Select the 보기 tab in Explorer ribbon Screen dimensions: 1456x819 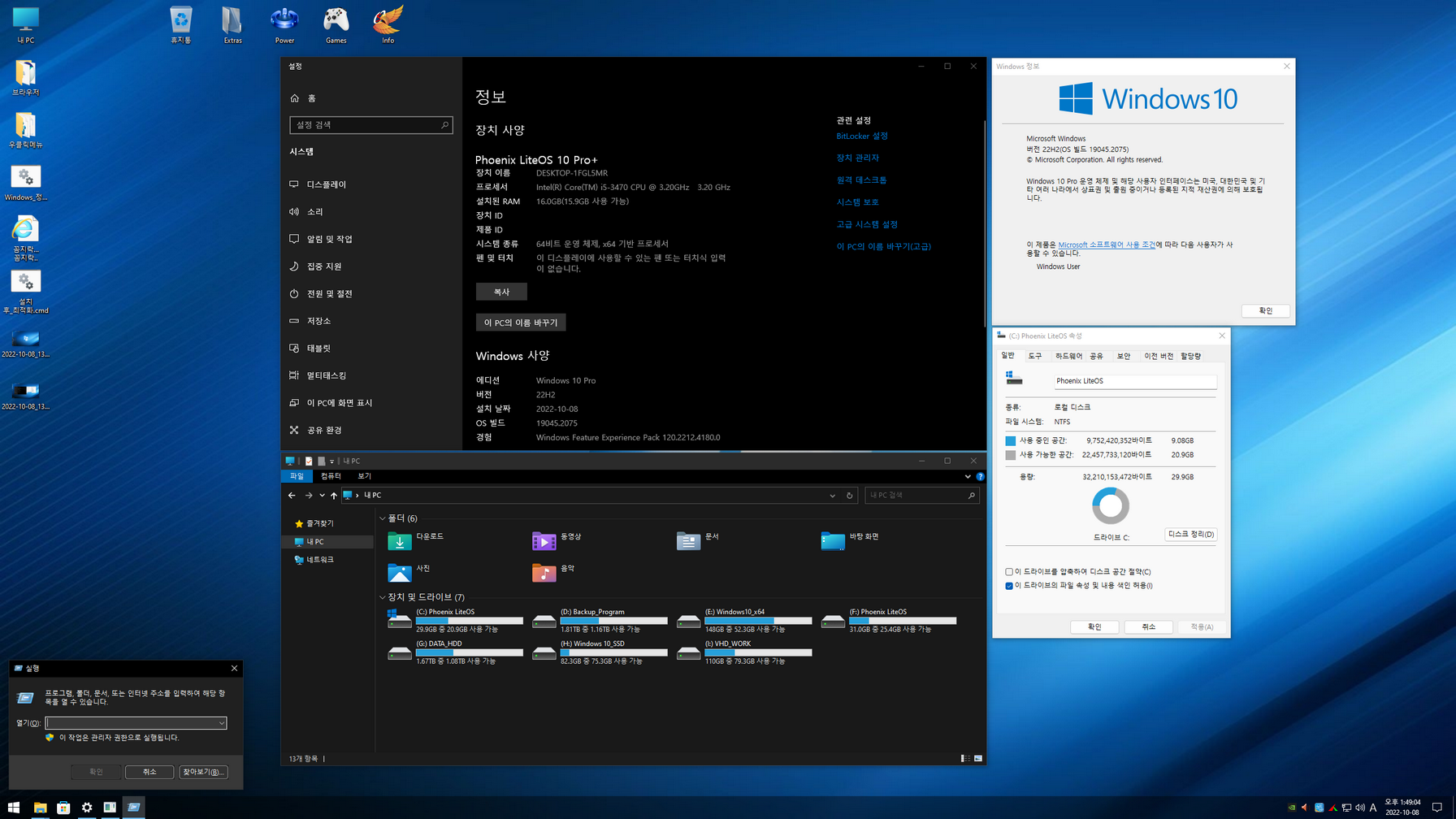[x=364, y=476]
